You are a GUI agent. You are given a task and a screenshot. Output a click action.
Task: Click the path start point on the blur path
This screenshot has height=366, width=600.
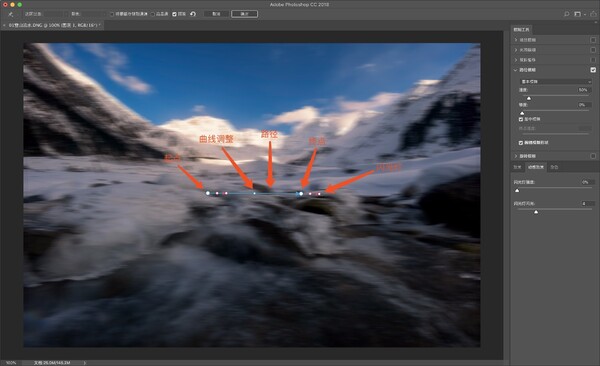point(208,193)
